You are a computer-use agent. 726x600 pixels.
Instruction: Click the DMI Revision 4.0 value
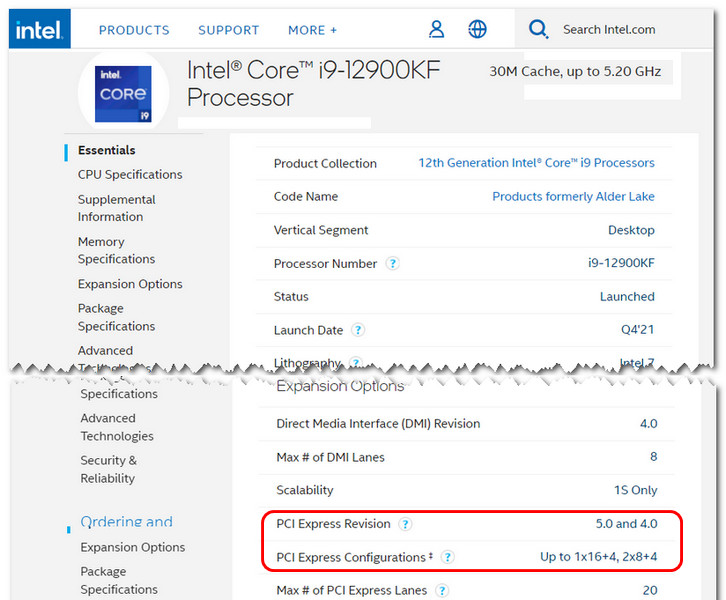(649, 424)
